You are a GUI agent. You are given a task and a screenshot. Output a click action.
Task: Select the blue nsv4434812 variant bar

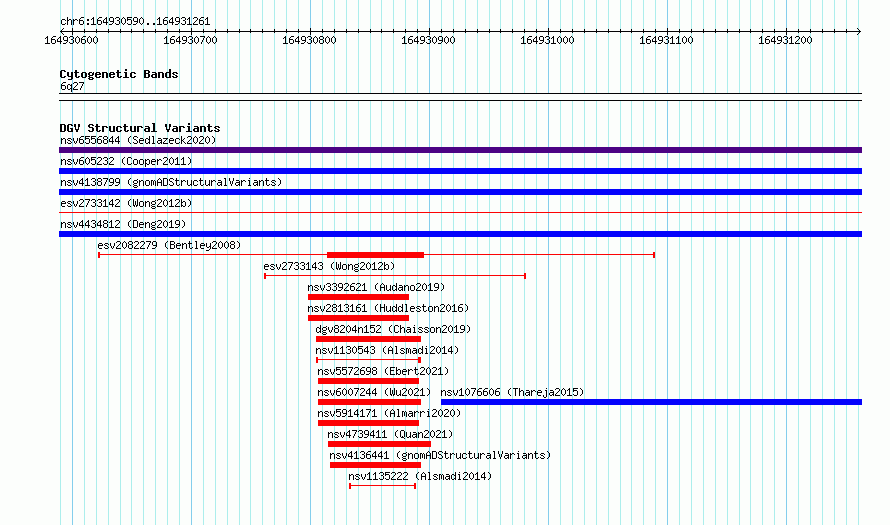pos(460,234)
